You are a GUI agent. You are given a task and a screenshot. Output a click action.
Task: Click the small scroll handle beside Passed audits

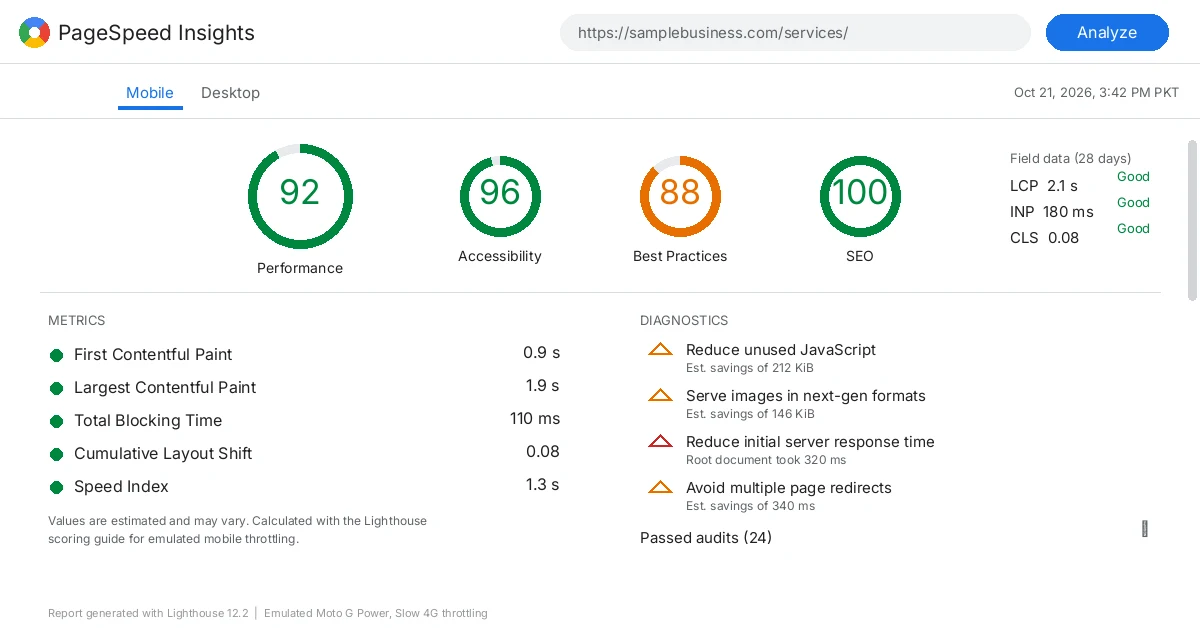[1145, 529]
